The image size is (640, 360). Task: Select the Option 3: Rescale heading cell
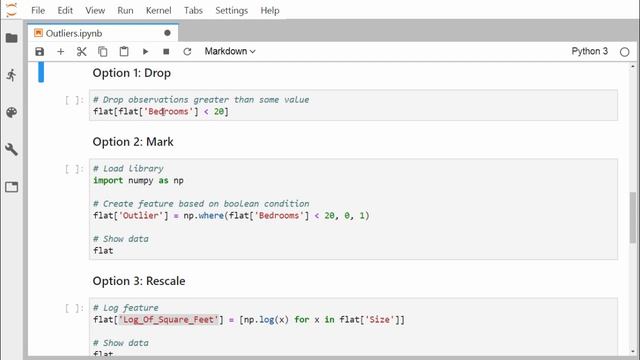139,281
